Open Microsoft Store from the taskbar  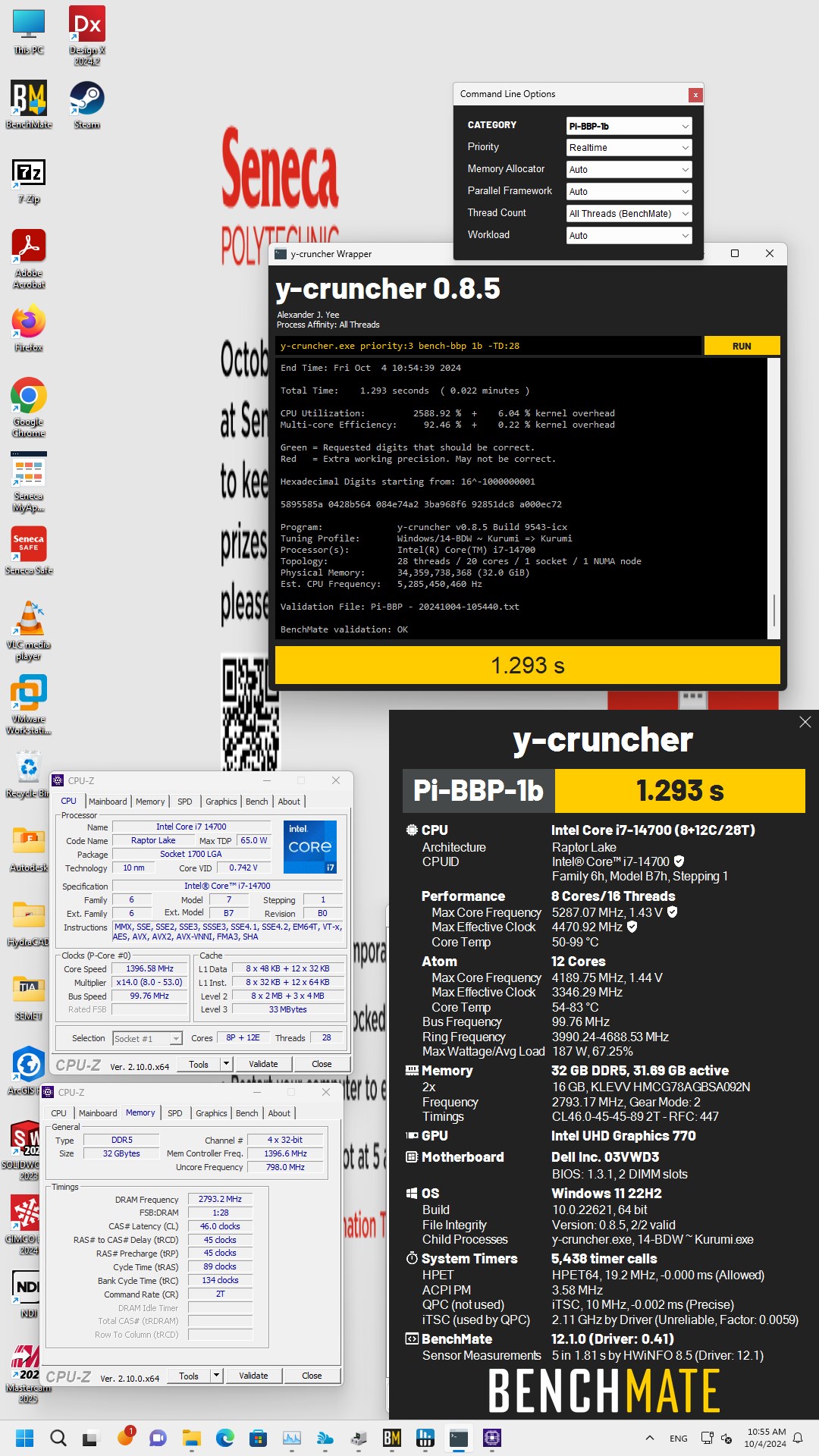point(258,1438)
